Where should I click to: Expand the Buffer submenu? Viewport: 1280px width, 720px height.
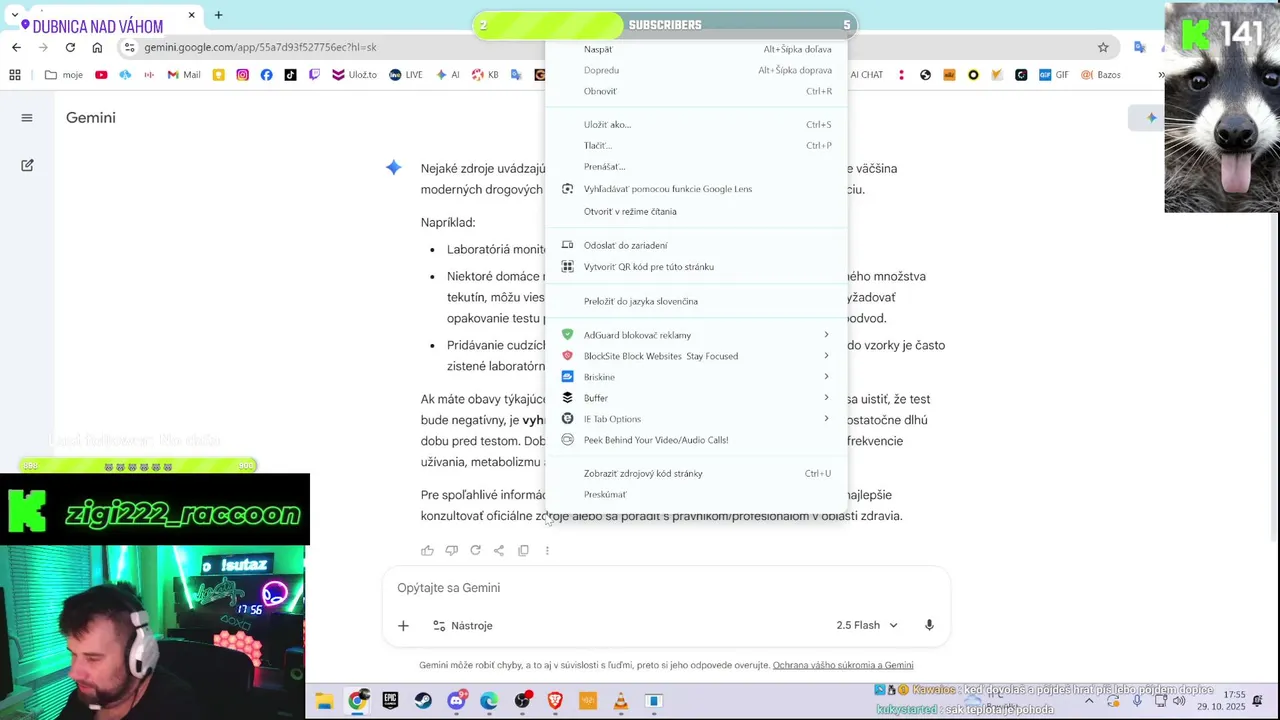pyautogui.click(x=697, y=398)
